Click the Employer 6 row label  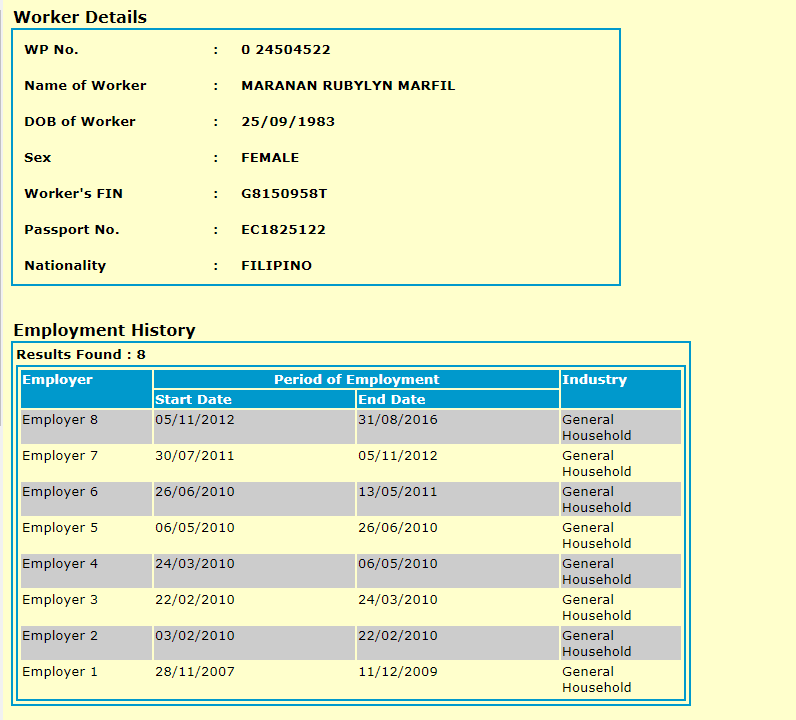[60, 492]
